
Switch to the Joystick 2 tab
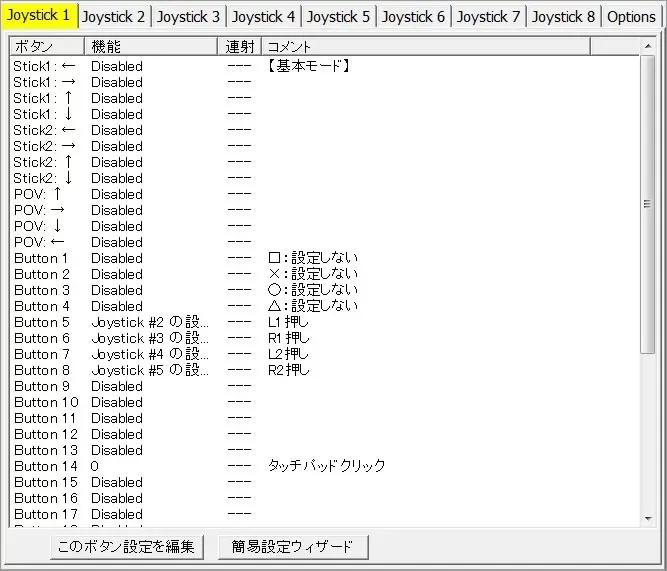(x=114, y=17)
